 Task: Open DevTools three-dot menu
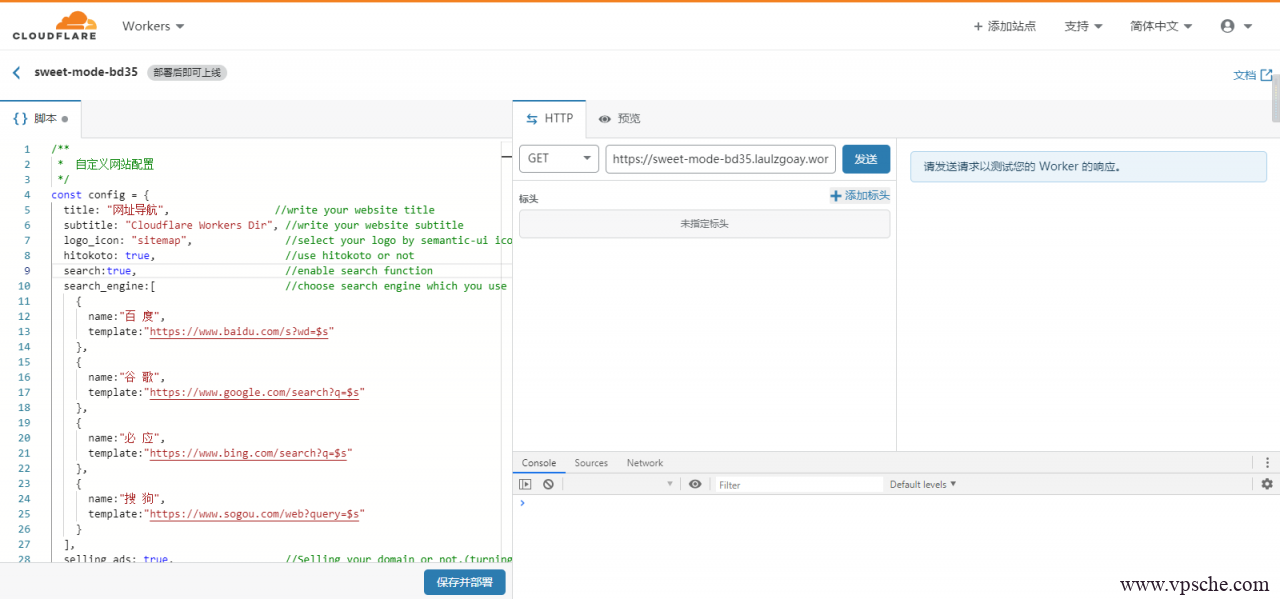(x=1267, y=463)
